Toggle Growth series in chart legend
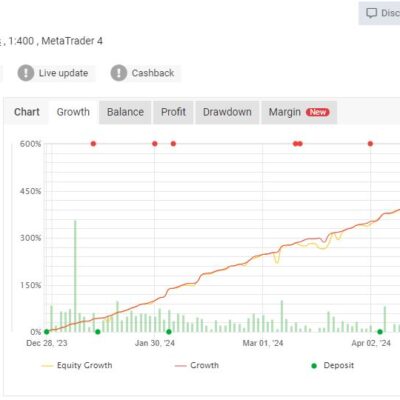Viewport: 400px width, 400px height. point(197,365)
